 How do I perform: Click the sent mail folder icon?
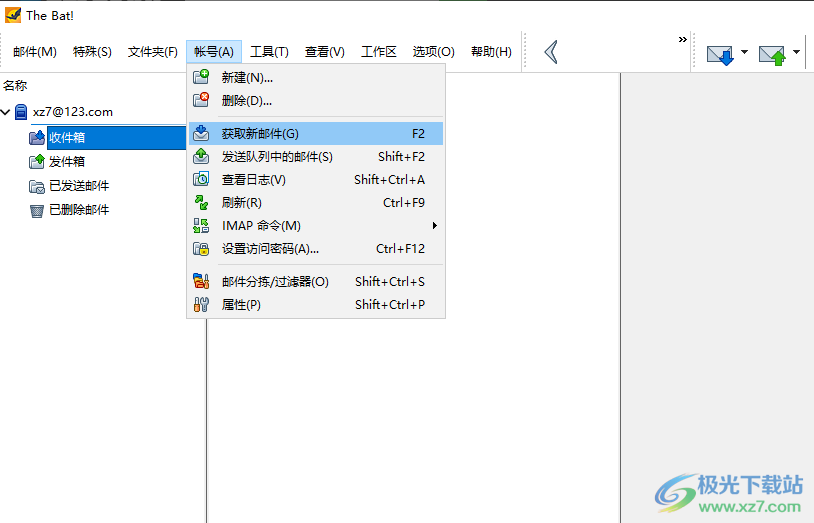tap(37, 186)
